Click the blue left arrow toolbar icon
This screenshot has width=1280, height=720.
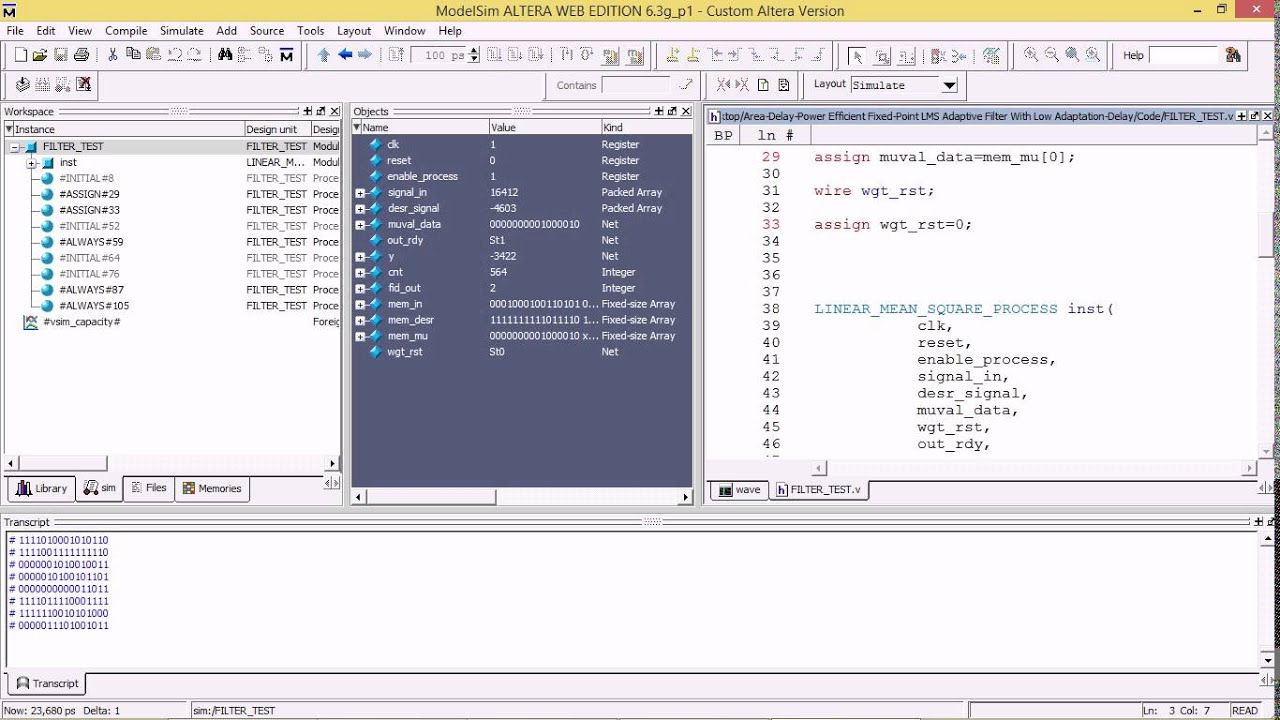click(344, 55)
